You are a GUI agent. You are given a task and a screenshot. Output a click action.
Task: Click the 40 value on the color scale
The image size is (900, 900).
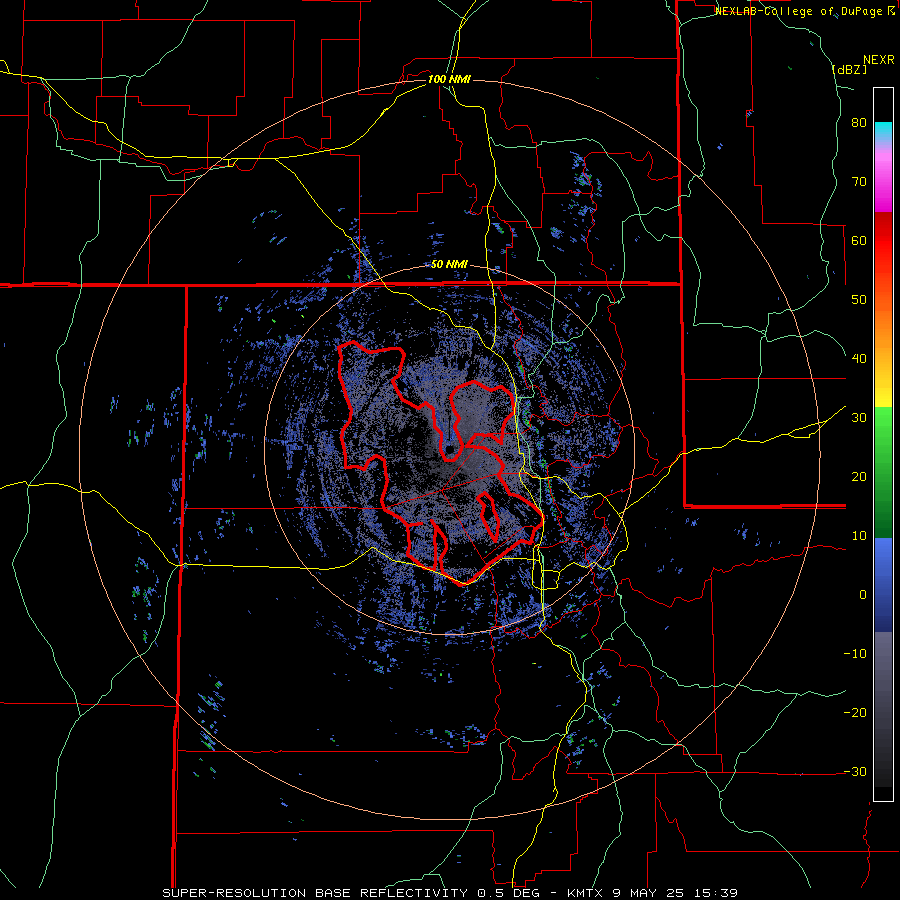(859, 359)
